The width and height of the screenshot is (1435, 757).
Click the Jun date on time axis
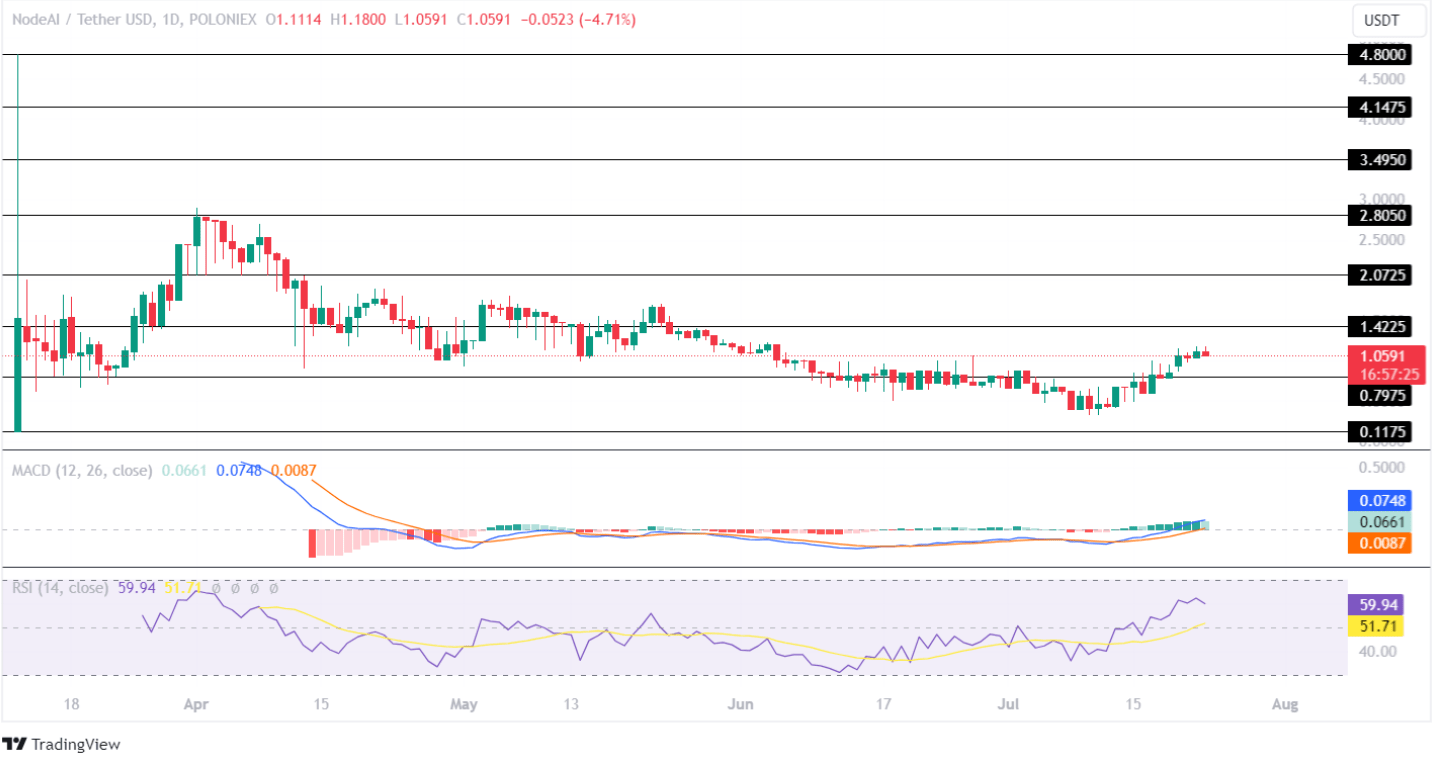[x=740, y=705]
